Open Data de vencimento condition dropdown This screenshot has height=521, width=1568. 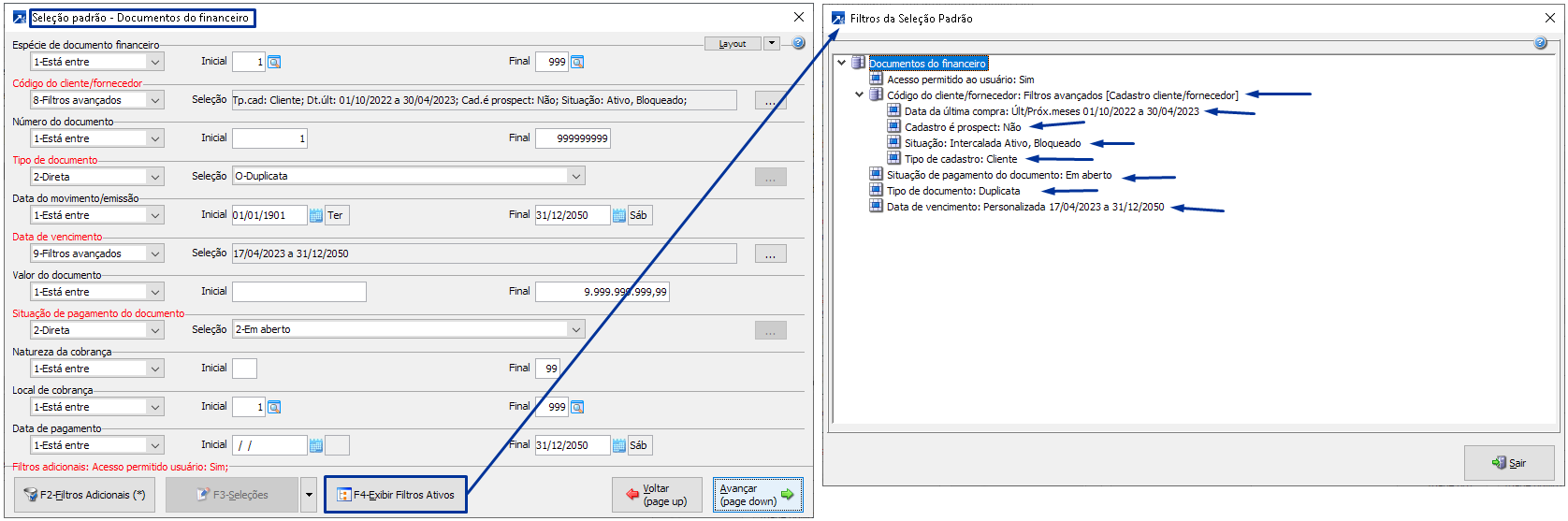(x=155, y=253)
